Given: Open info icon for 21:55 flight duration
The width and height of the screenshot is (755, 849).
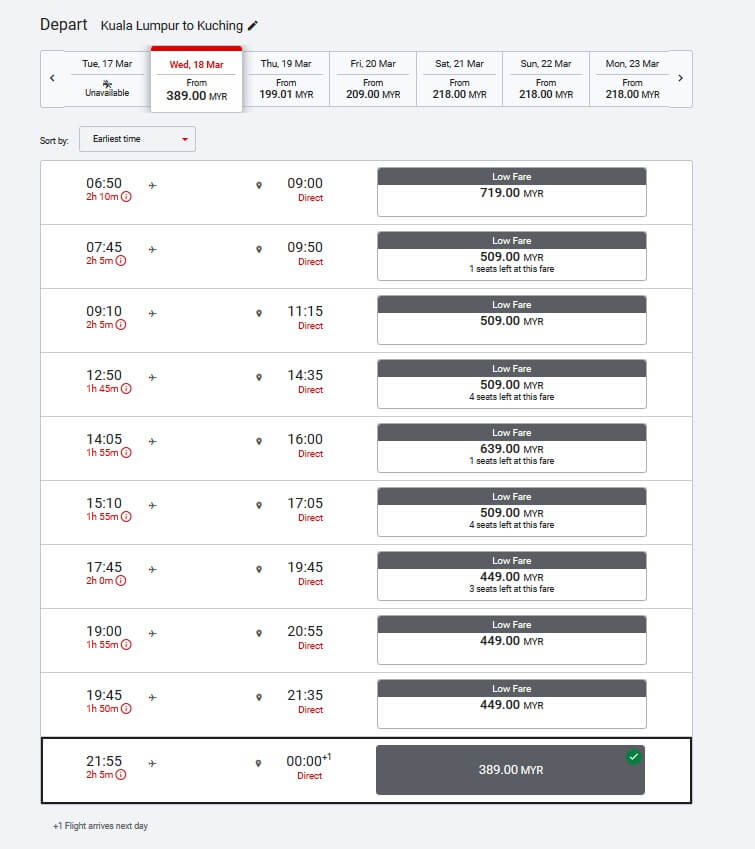Looking at the screenshot, I should (121, 774).
